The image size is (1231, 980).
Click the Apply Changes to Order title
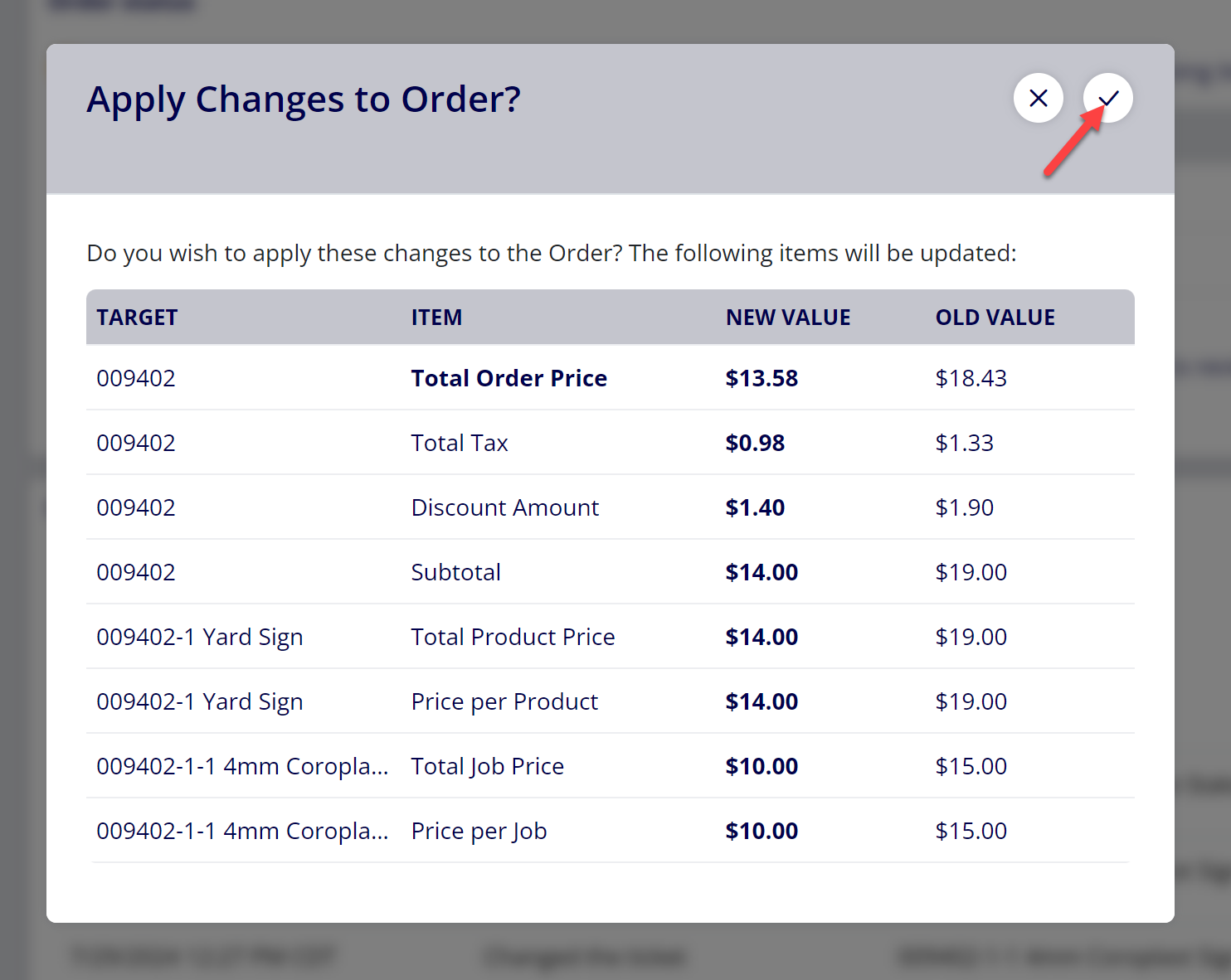click(x=304, y=99)
